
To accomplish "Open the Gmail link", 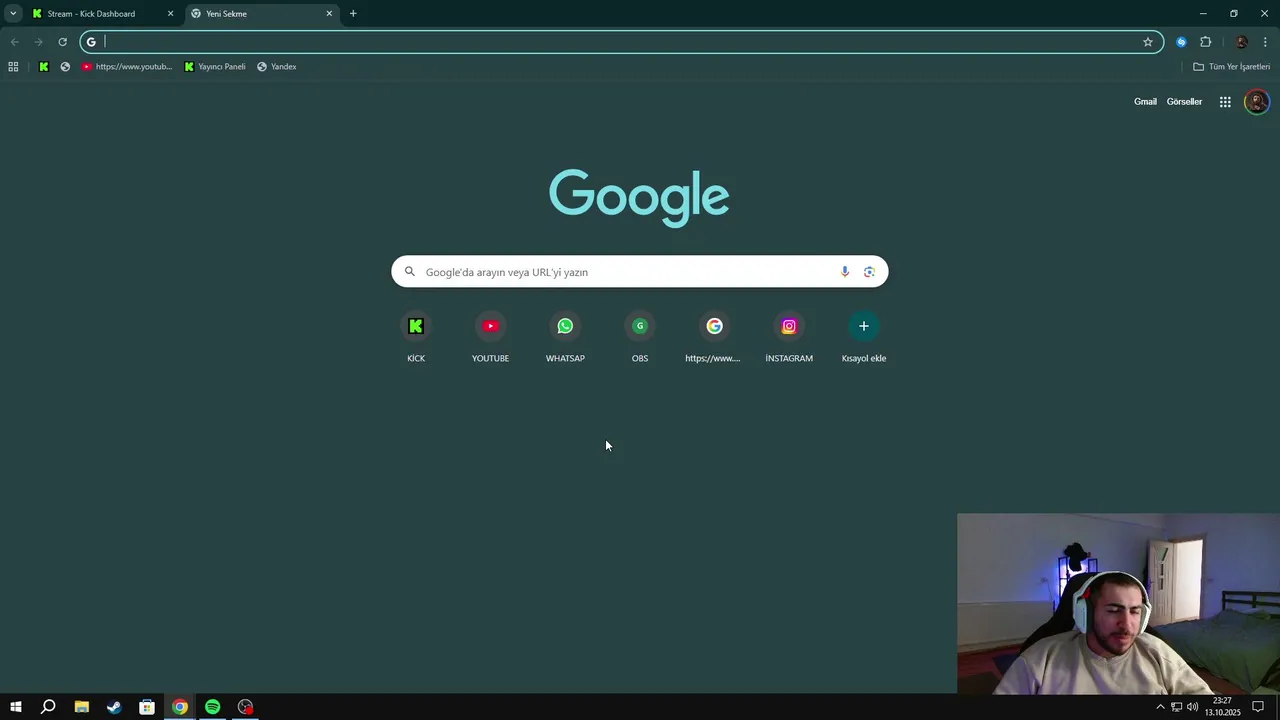I will coord(1145,102).
